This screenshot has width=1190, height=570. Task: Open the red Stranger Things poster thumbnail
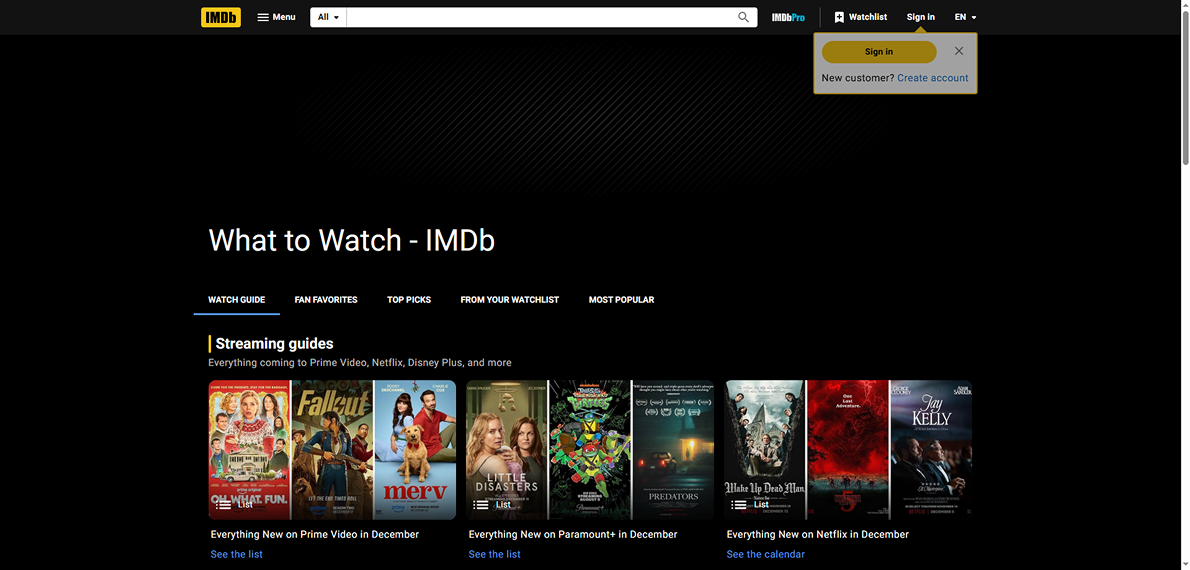(x=848, y=450)
